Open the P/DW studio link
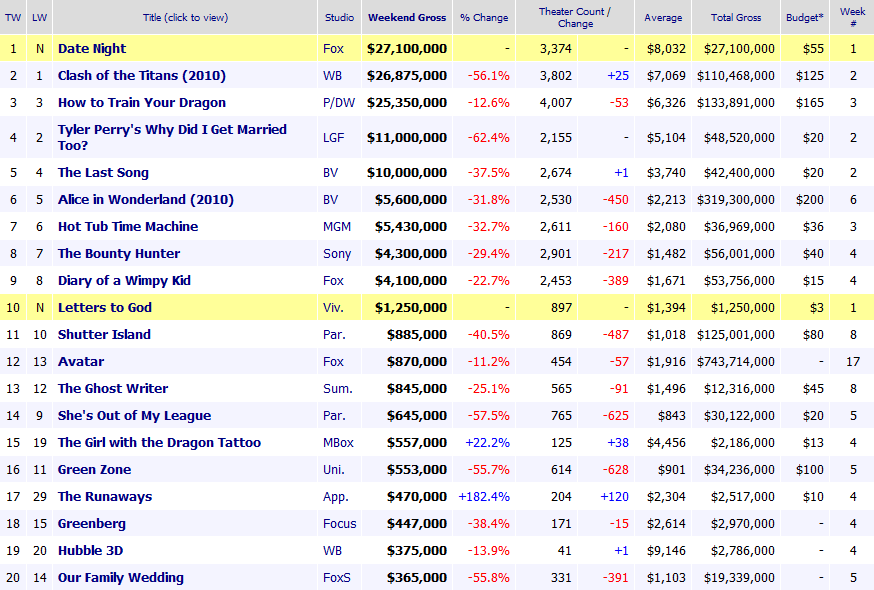The width and height of the screenshot is (874, 590). tap(339, 103)
